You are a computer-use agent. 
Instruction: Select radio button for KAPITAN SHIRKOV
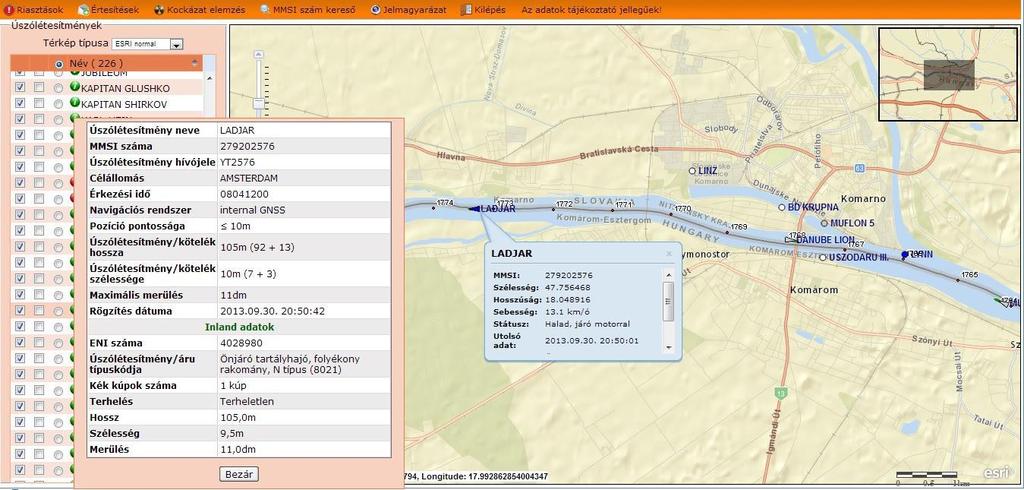(59, 104)
